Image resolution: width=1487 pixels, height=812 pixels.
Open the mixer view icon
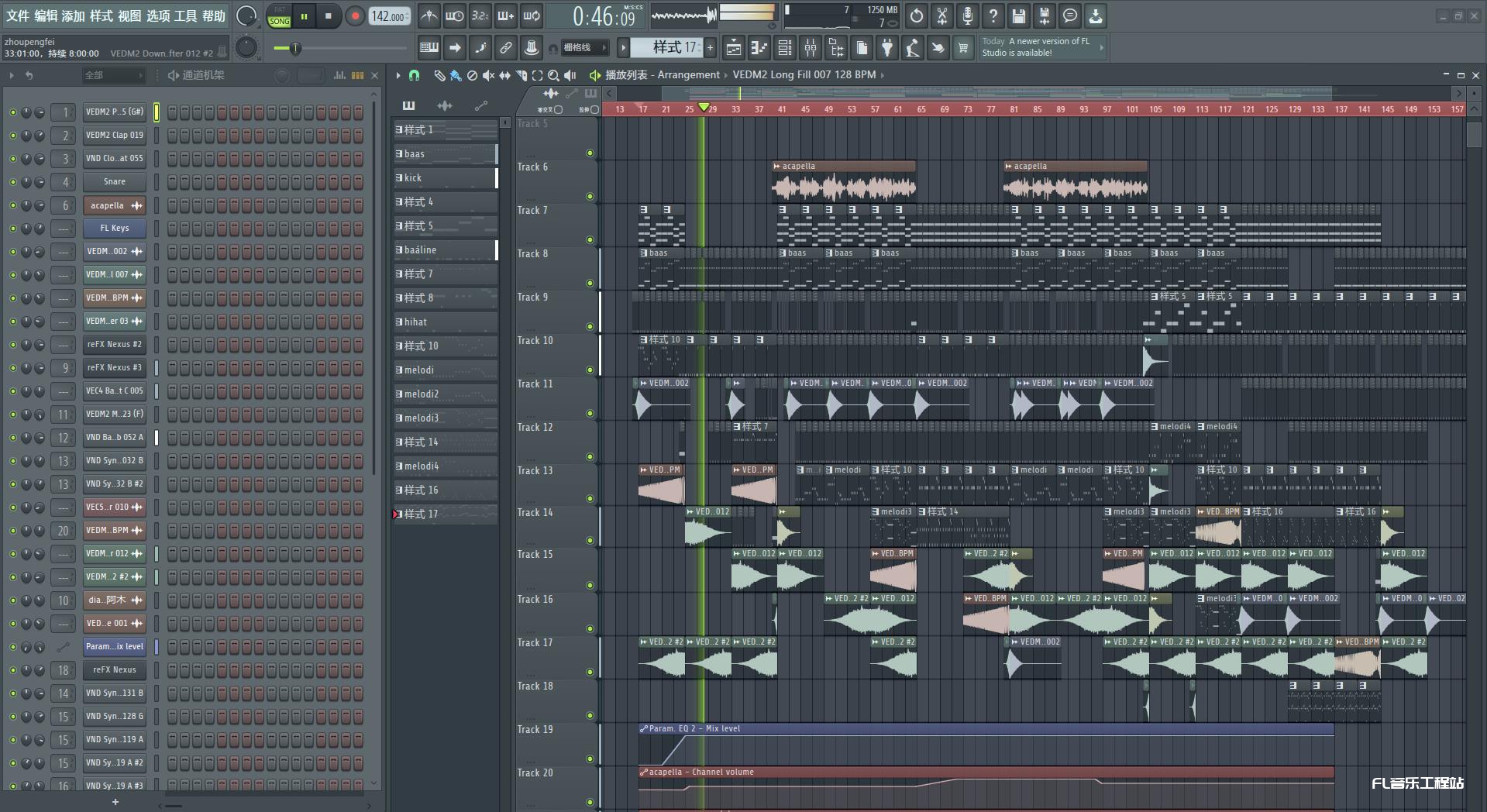pyautogui.click(x=811, y=48)
